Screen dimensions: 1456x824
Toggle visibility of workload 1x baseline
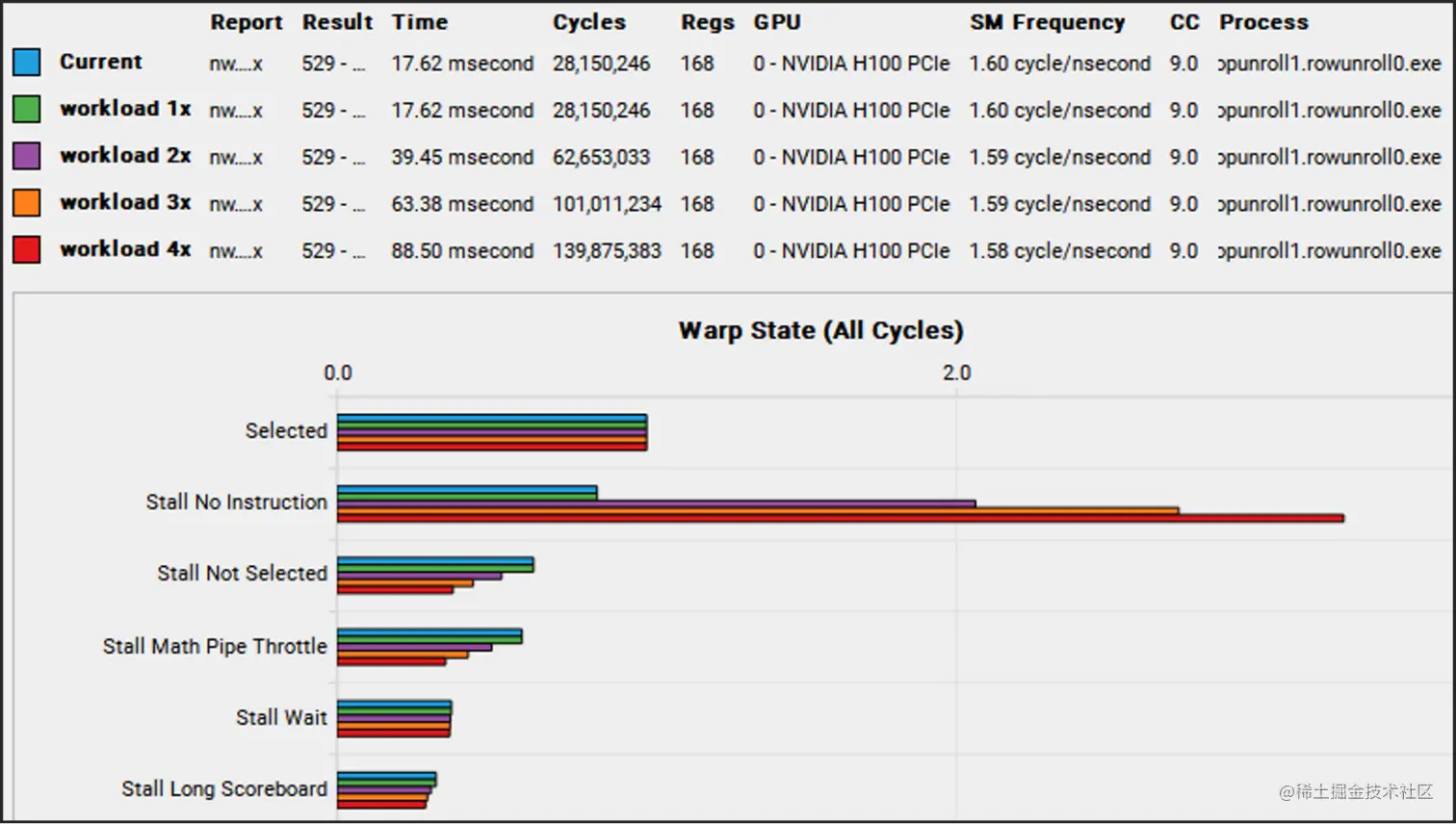pos(27,108)
